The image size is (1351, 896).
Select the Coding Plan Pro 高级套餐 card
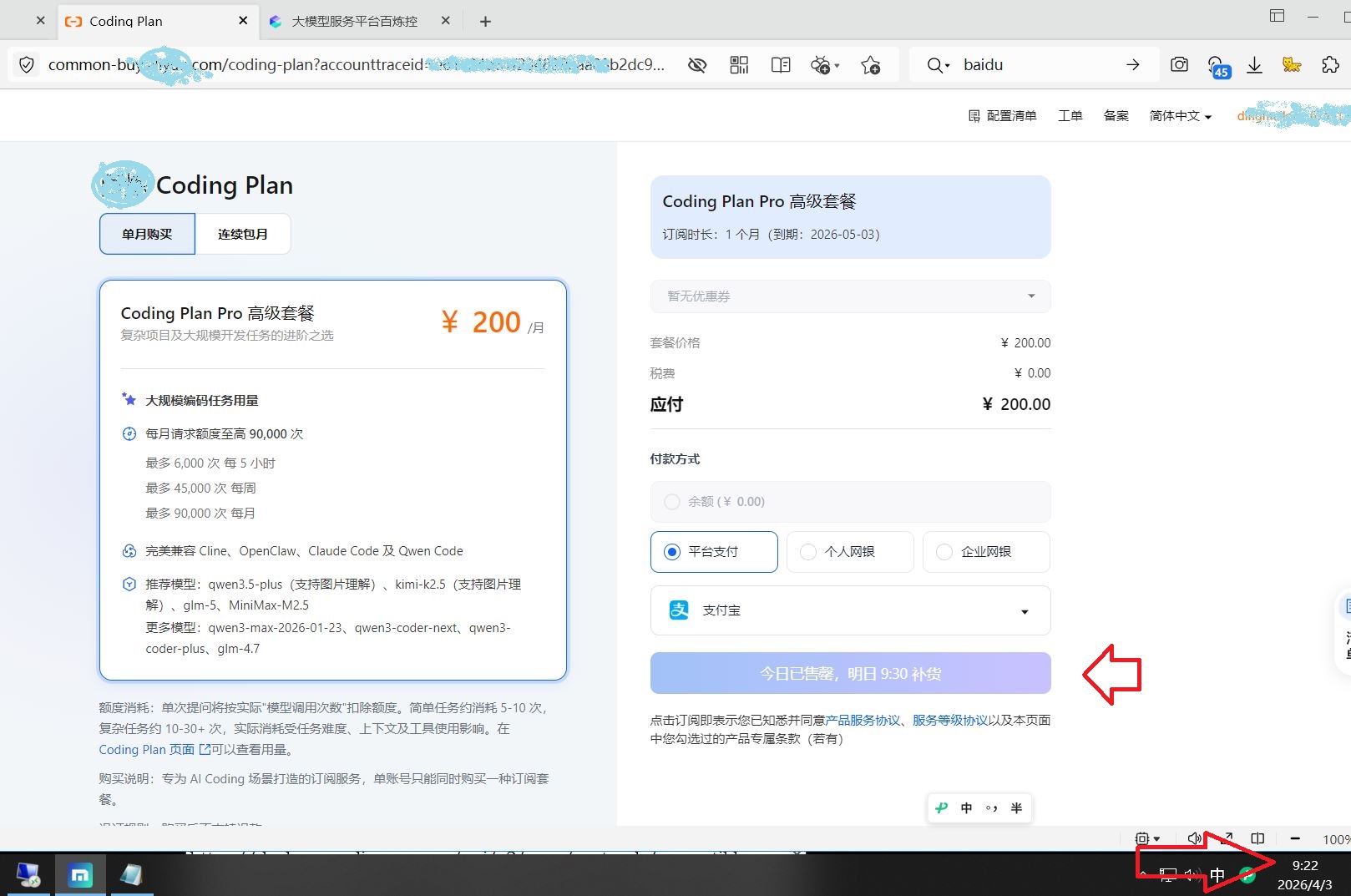tap(333, 480)
